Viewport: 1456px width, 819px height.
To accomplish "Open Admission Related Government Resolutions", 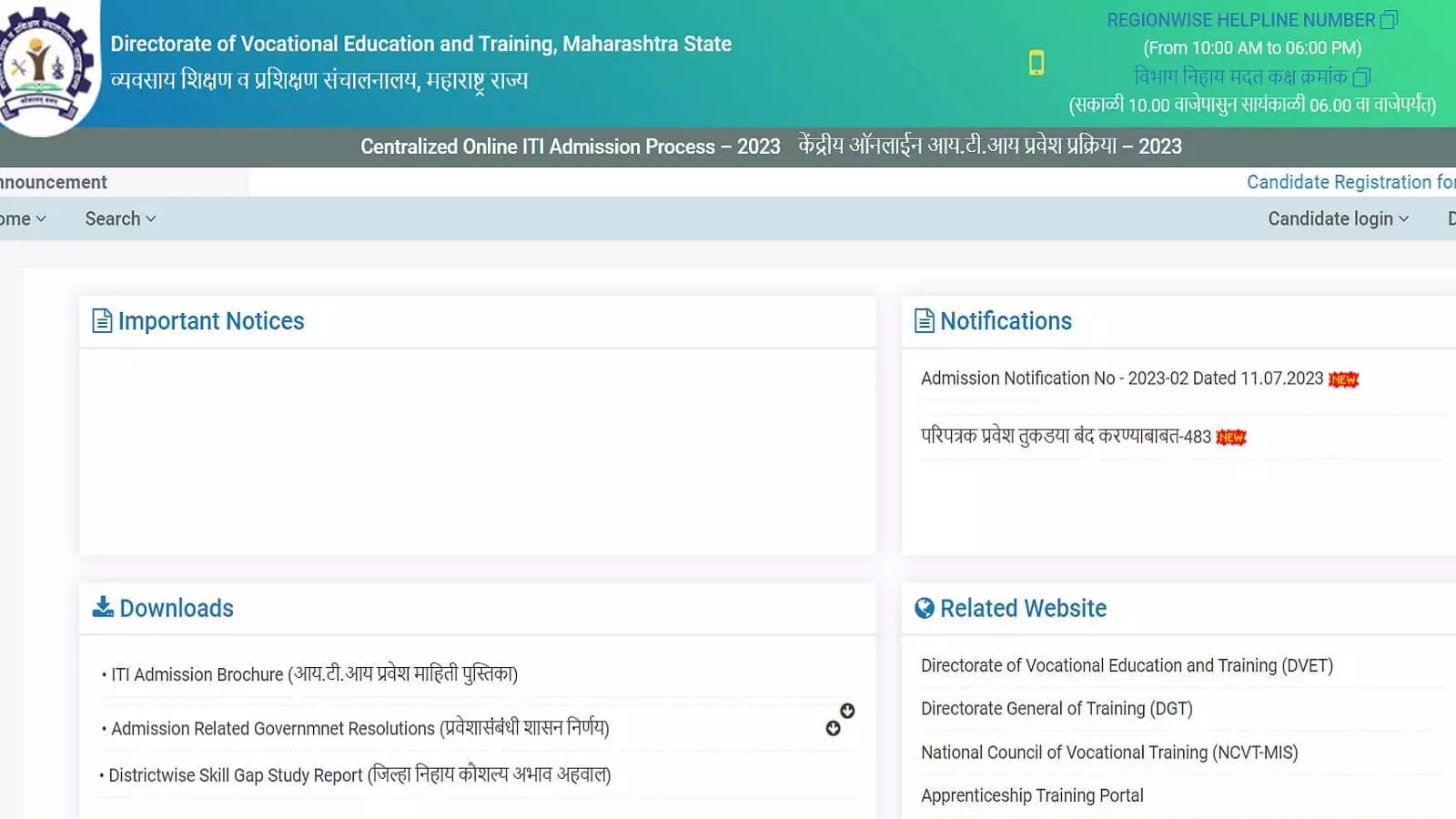I will click(x=359, y=728).
